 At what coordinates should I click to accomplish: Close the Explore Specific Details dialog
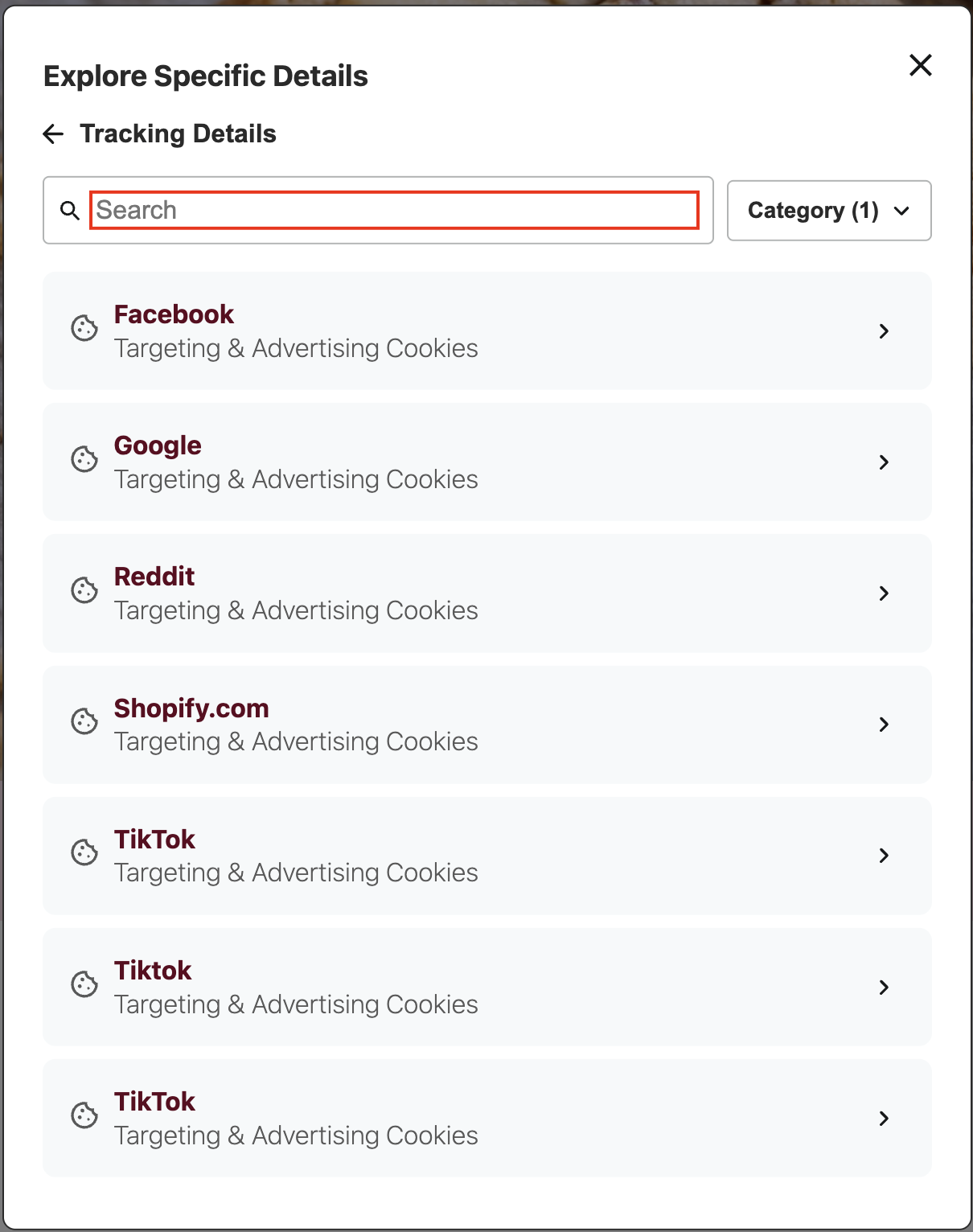920,65
